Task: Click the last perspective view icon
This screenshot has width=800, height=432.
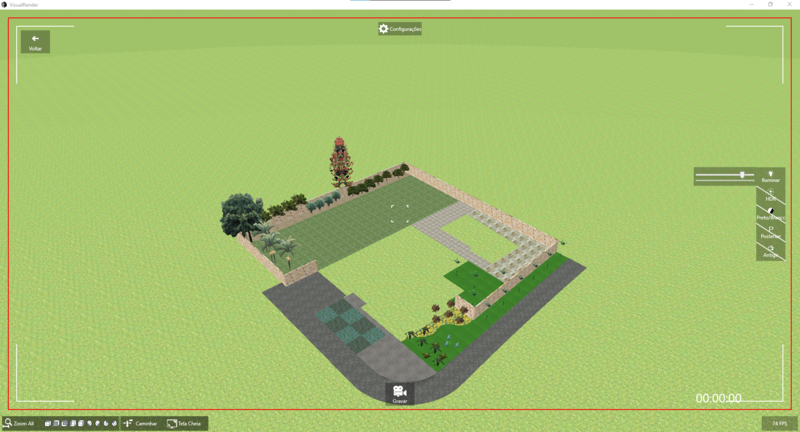Action: pyautogui.click(x=115, y=423)
